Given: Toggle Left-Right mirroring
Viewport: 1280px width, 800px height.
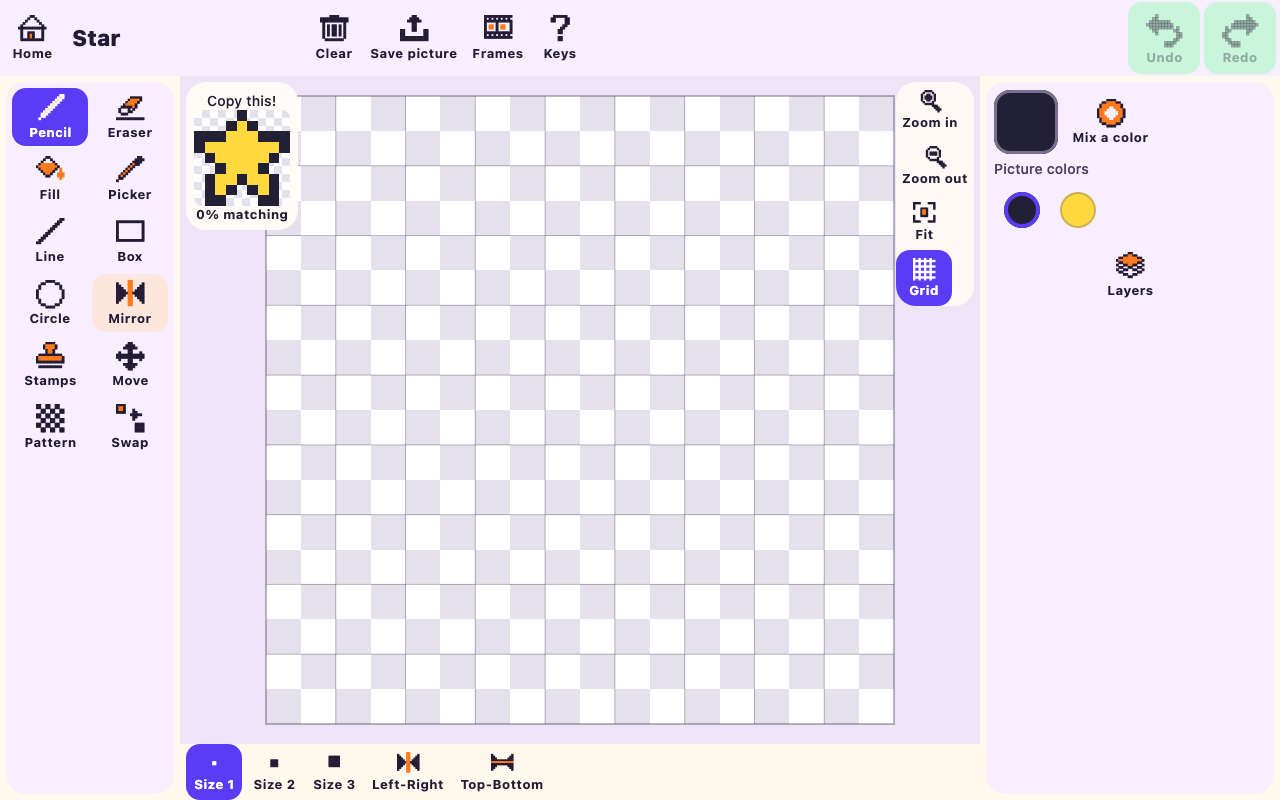Looking at the screenshot, I should pos(408,772).
